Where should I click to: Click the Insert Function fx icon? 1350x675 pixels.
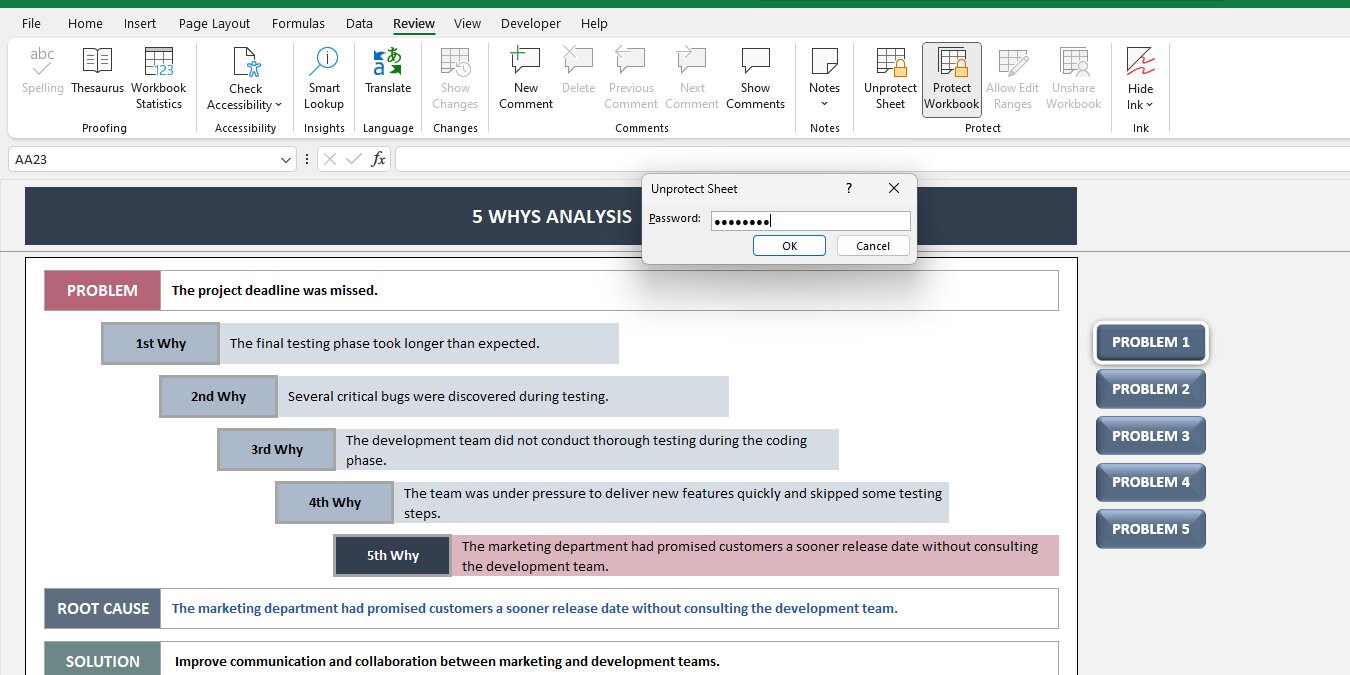[378, 159]
